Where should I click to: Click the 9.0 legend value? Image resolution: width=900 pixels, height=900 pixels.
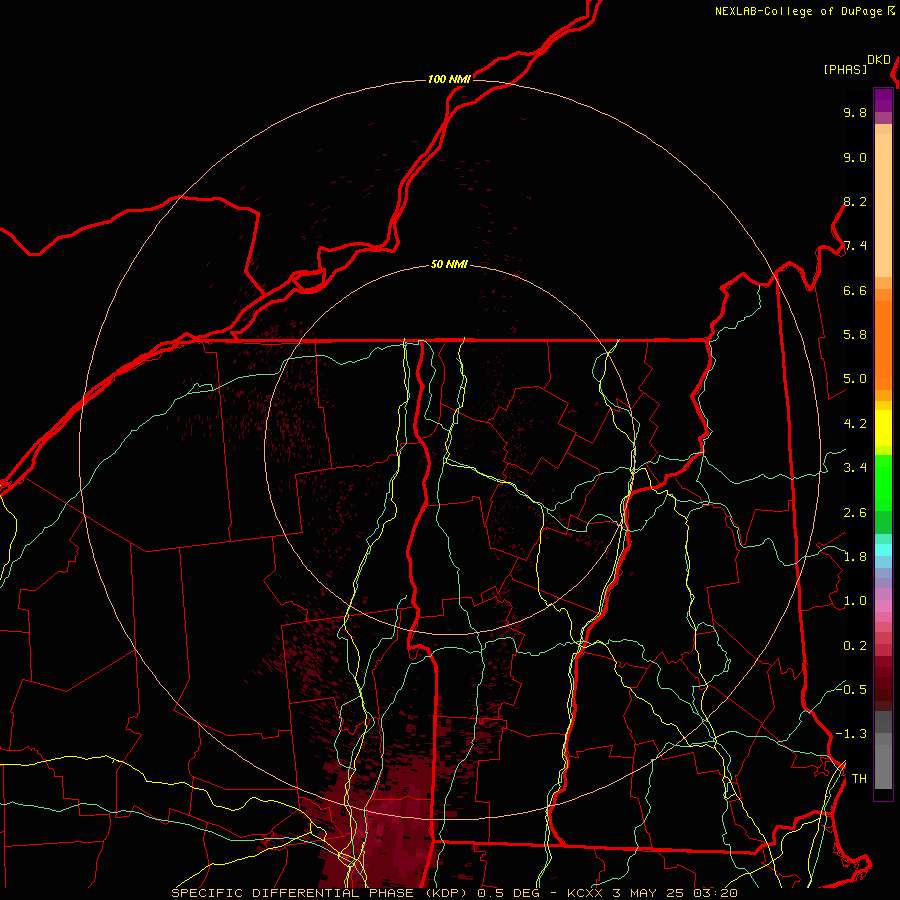pyautogui.click(x=855, y=157)
